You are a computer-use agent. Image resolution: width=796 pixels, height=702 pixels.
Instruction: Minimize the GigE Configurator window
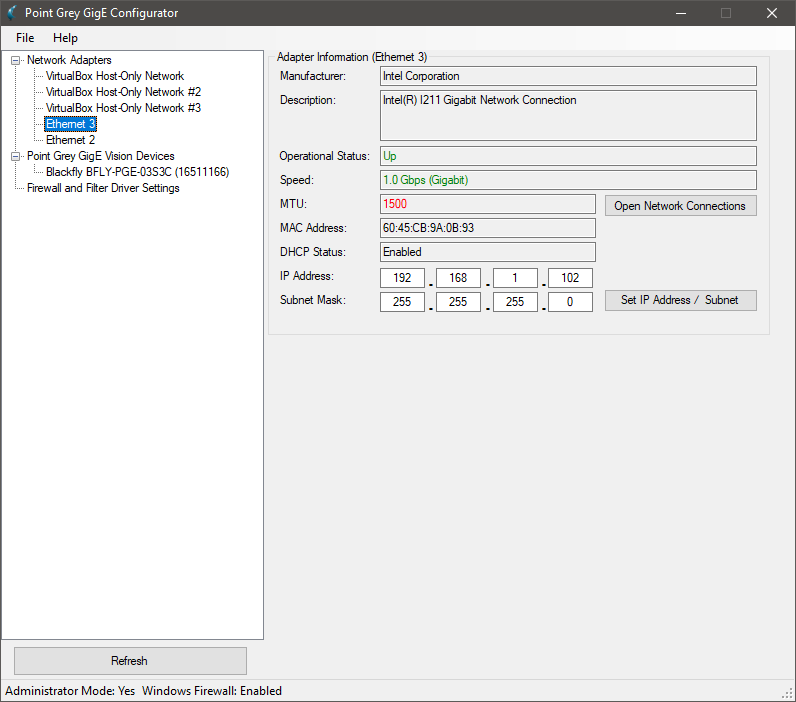[x=681, y=13]
